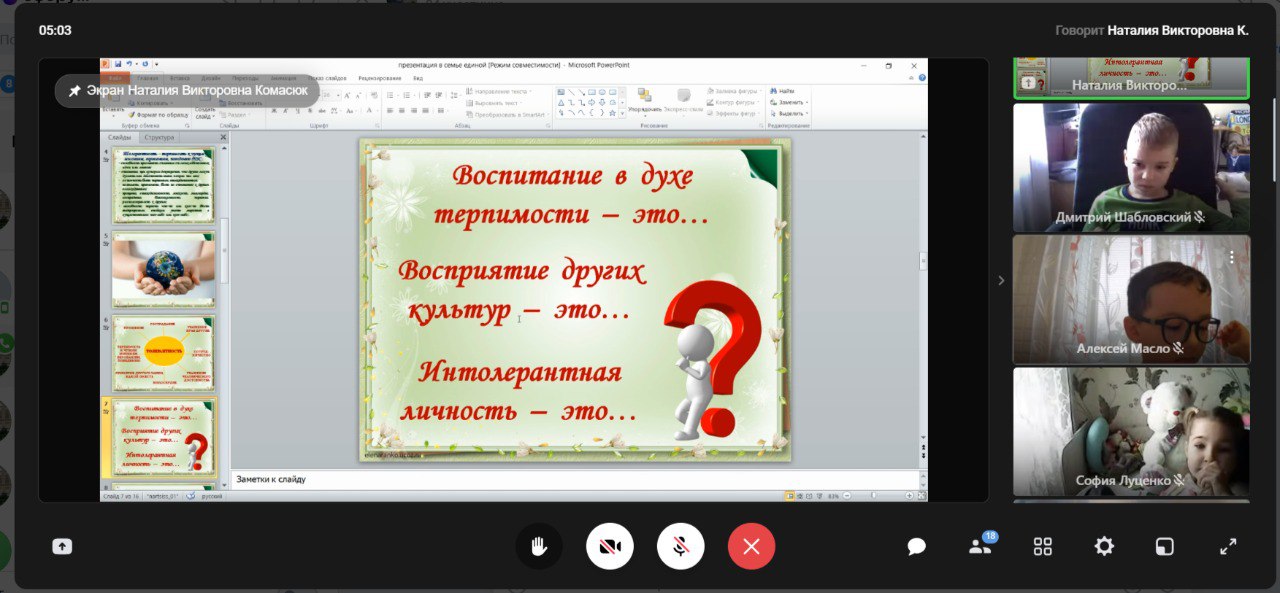This screenshot has height=593, width=1280.
Task: Click the Формат по образцу button
Action: (159, 115)
